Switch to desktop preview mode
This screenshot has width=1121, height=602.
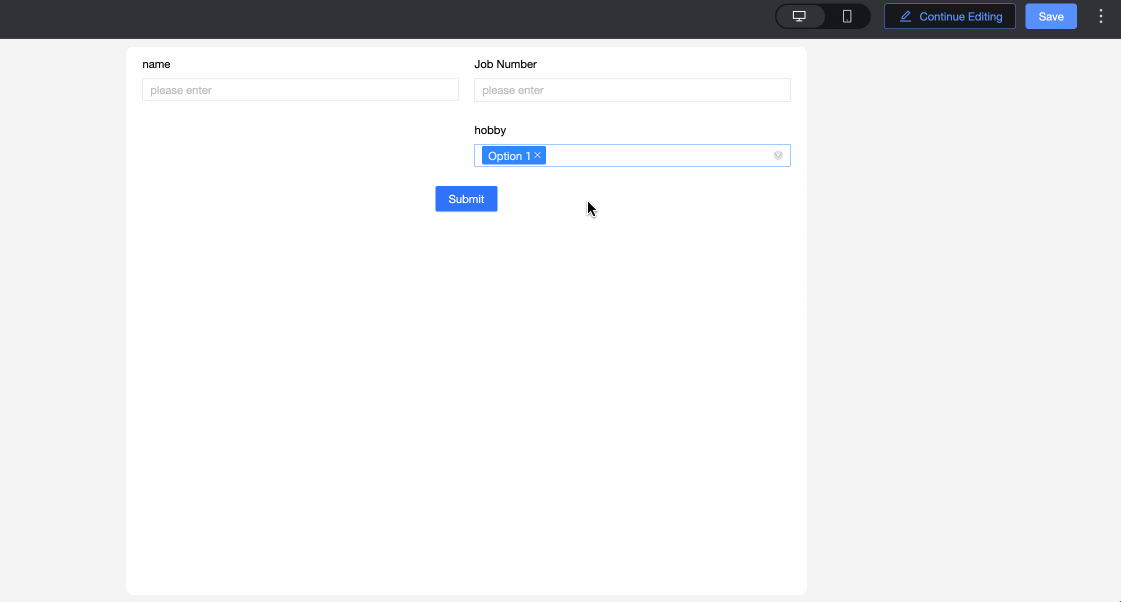click(x=799, y=16)
